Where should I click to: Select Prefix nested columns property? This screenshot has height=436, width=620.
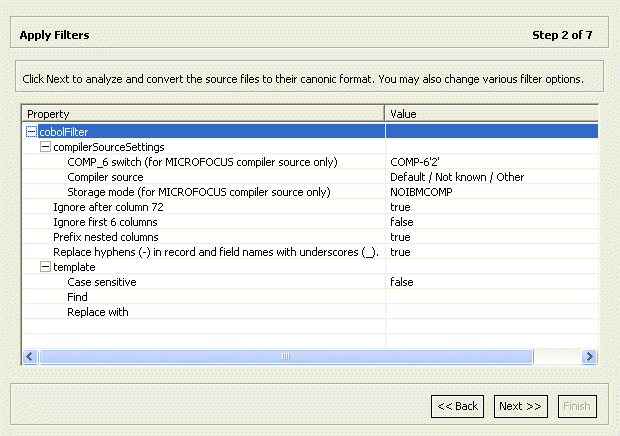105,237
